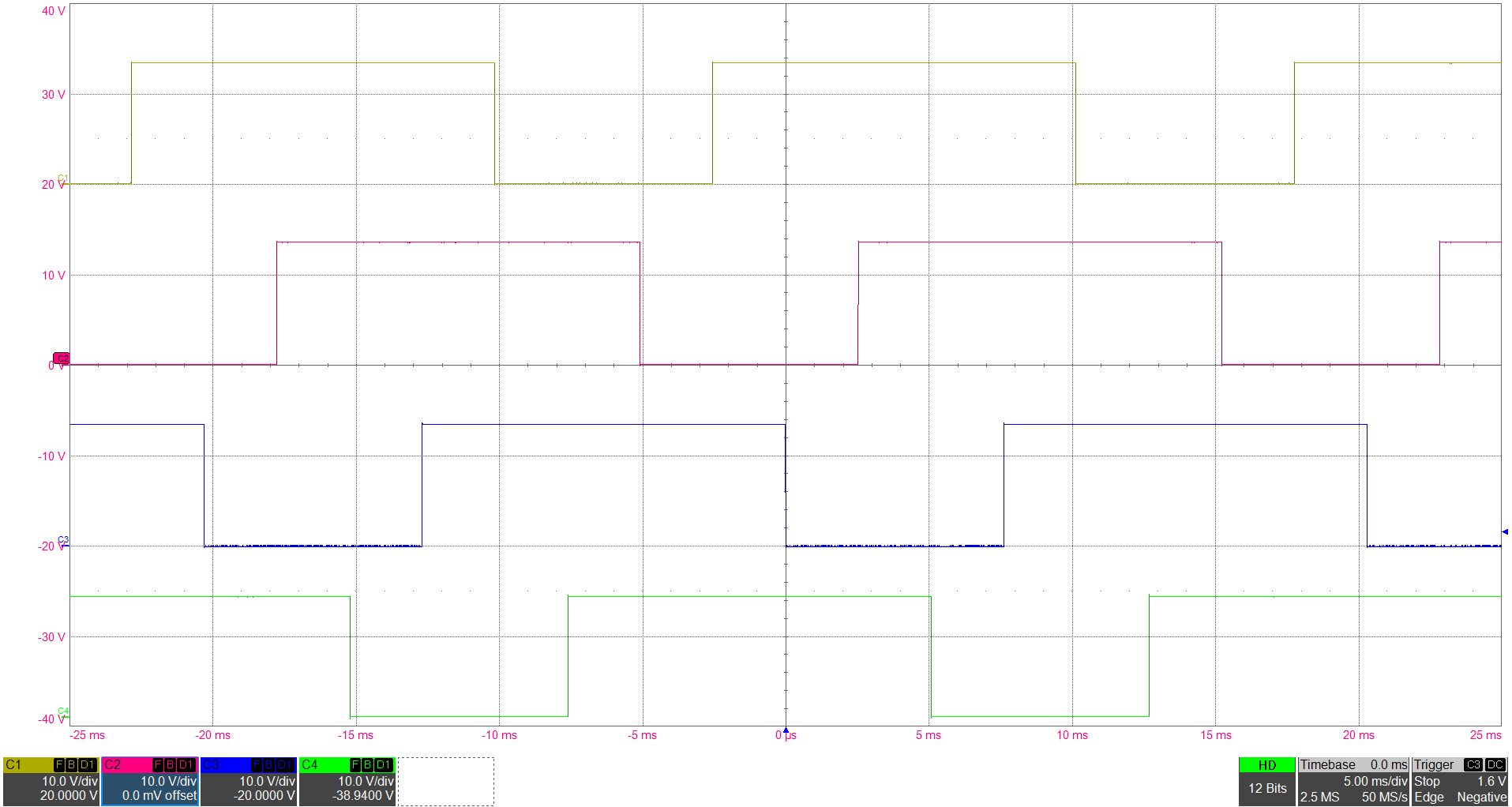Click the 12 Bits resolution label

coord(1268,788)
